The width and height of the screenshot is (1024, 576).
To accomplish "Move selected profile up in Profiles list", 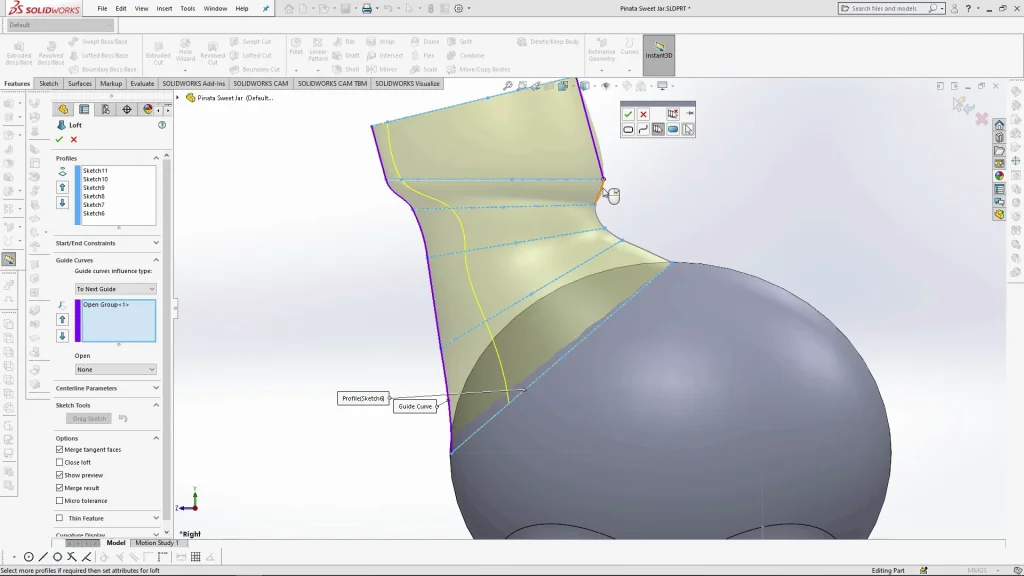I will (x=63, y=187).
